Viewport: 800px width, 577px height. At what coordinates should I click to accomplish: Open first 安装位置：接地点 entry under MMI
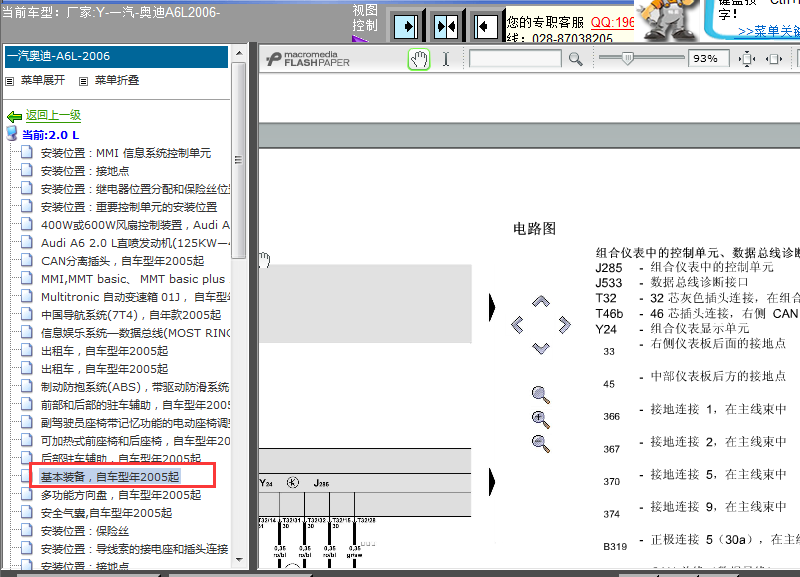85,171
